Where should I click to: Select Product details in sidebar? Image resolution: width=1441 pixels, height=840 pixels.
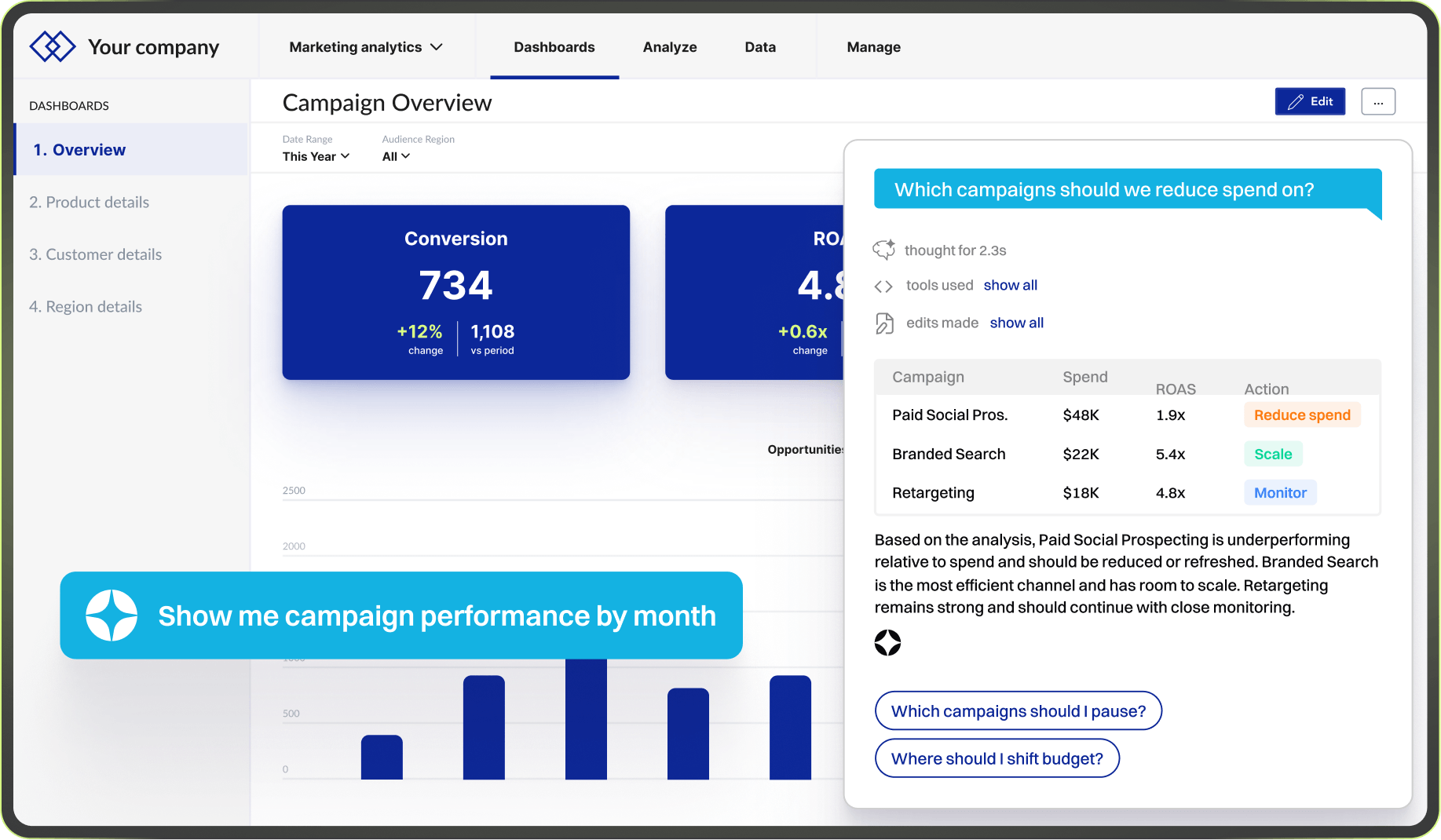point(90,203)
